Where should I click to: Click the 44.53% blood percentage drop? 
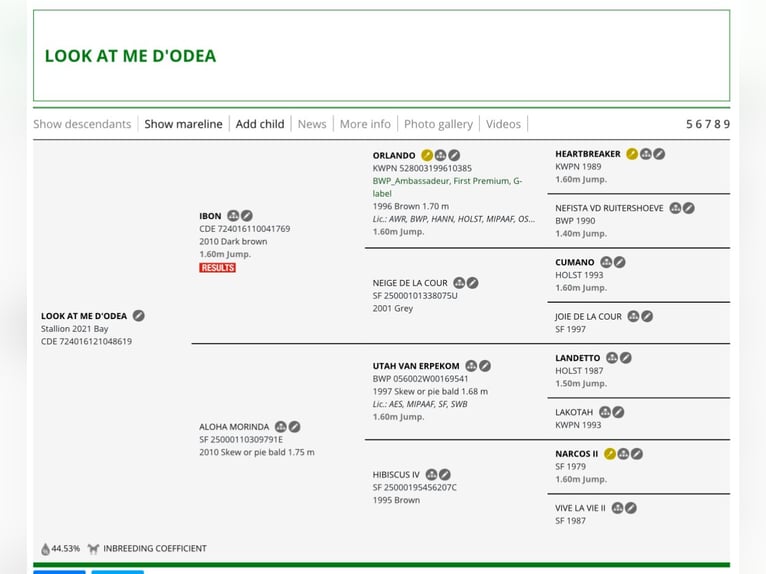[45, 549]
